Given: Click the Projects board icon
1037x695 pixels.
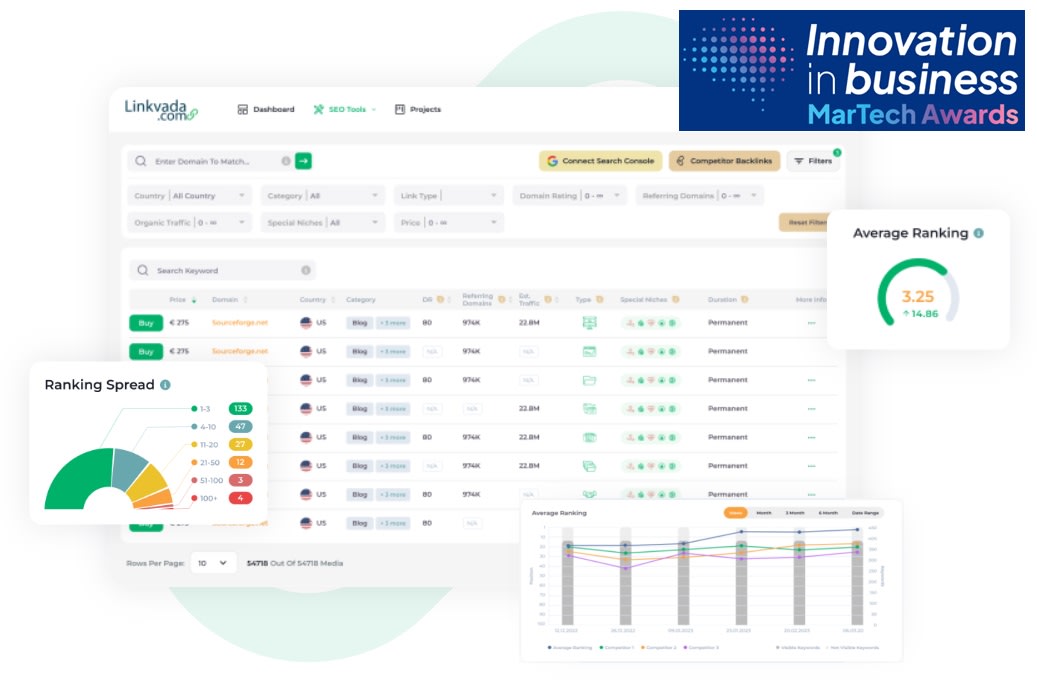Looking at the screenshot, I should [x=399, y=109].
